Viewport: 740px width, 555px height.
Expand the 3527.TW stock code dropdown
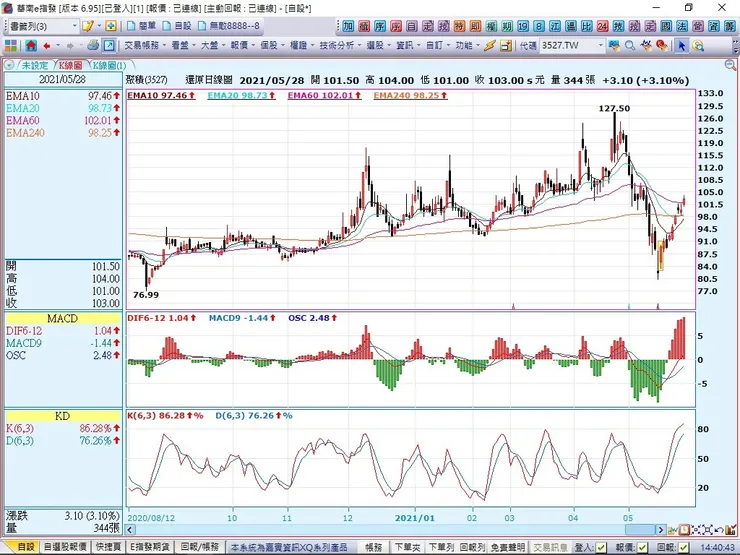click(601, 45)
